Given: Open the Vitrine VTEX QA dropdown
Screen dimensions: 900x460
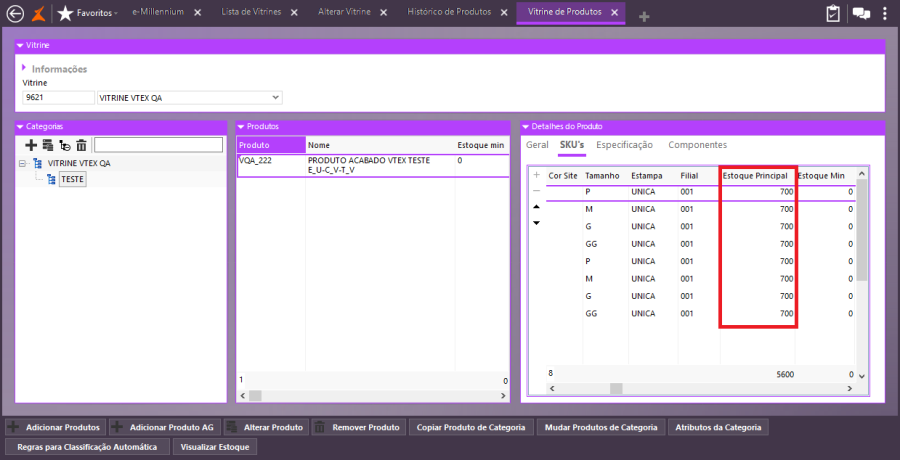Looking at the screenshot, I should [x=276, y=97].
